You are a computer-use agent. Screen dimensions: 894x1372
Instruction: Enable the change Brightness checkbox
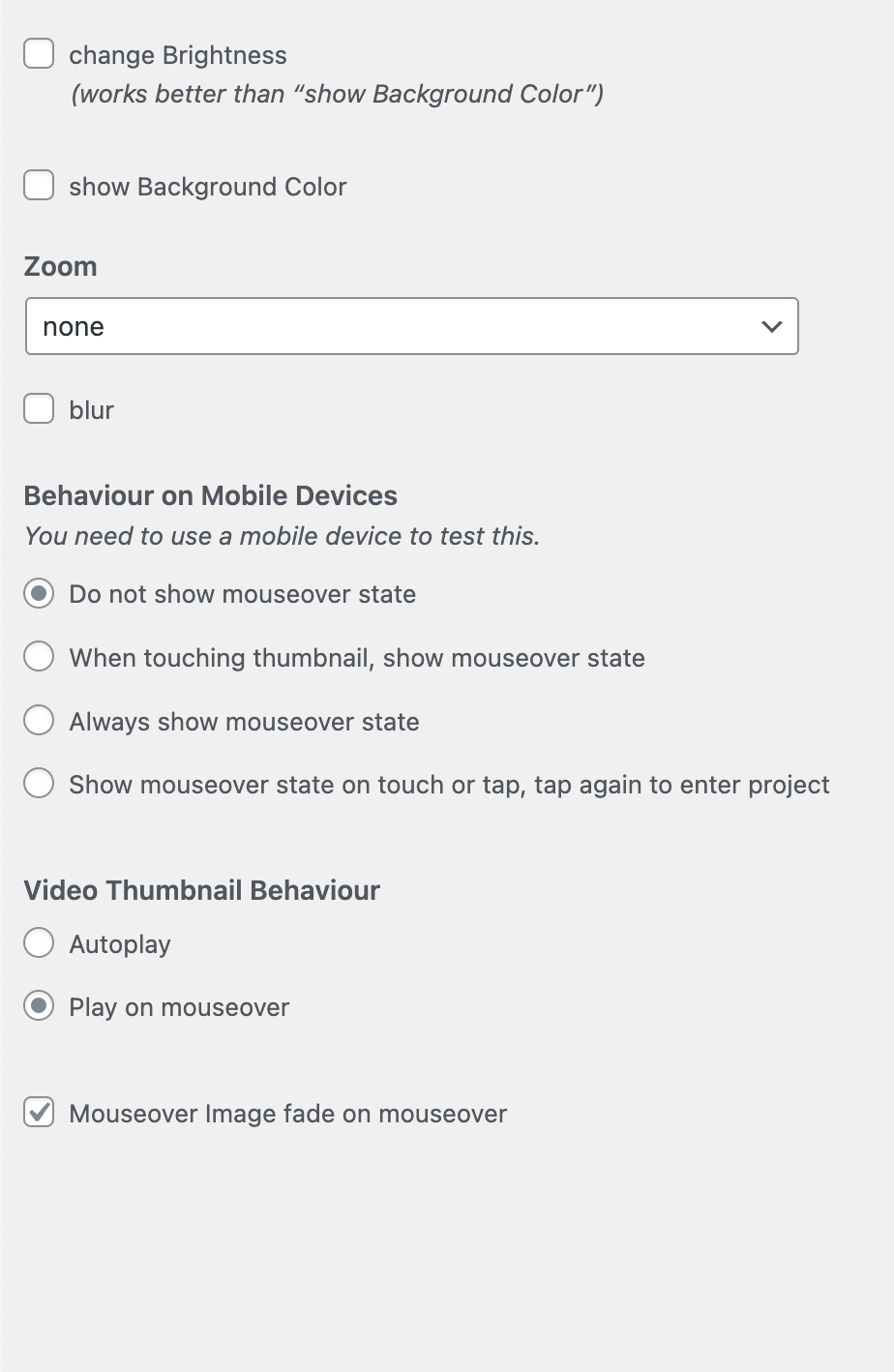click(39, 54)
